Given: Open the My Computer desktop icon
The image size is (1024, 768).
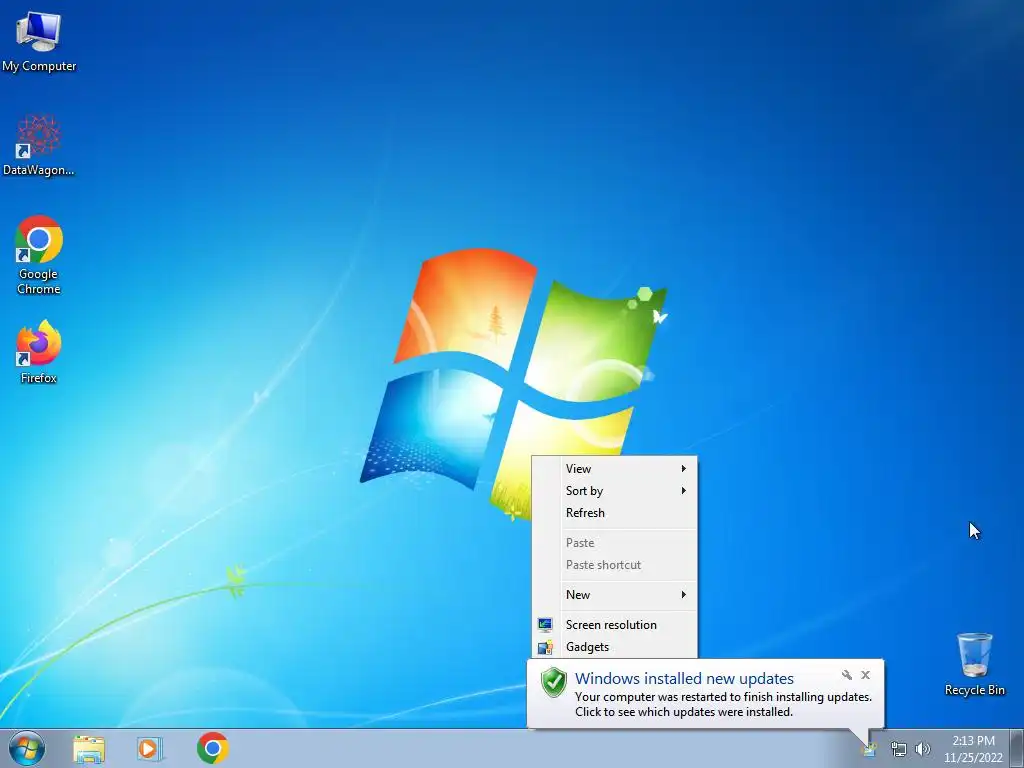Looking at the screenshot, I should pyautogui.click(x=39, y=42).
